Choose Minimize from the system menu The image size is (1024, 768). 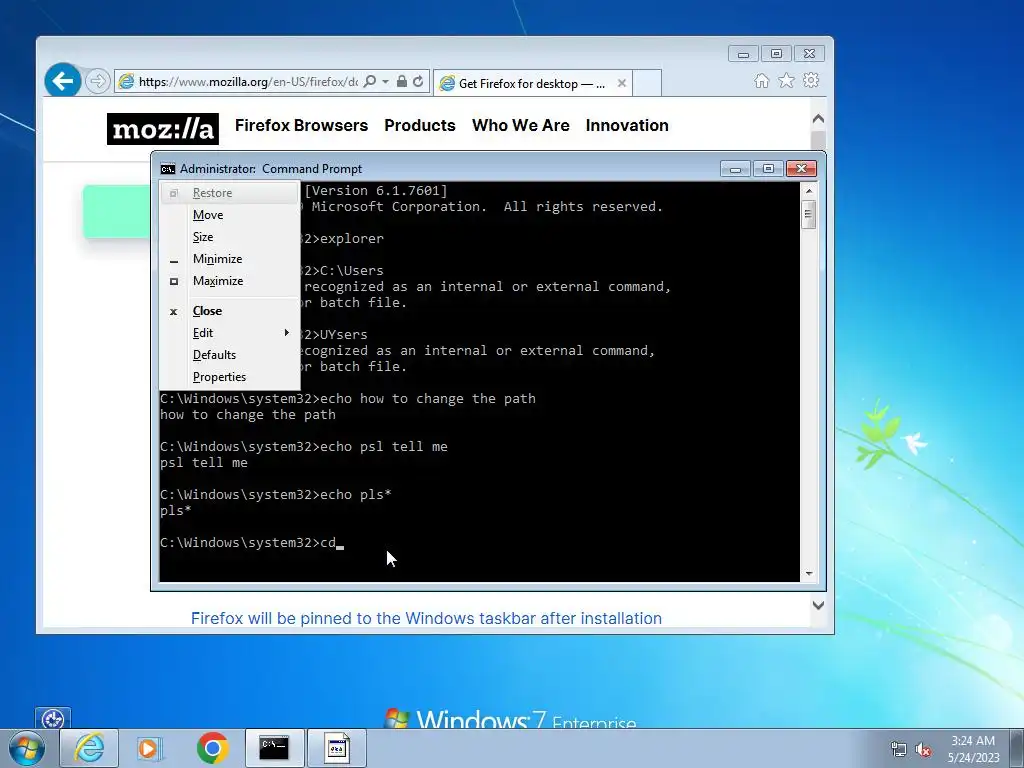tap(229, 259)
